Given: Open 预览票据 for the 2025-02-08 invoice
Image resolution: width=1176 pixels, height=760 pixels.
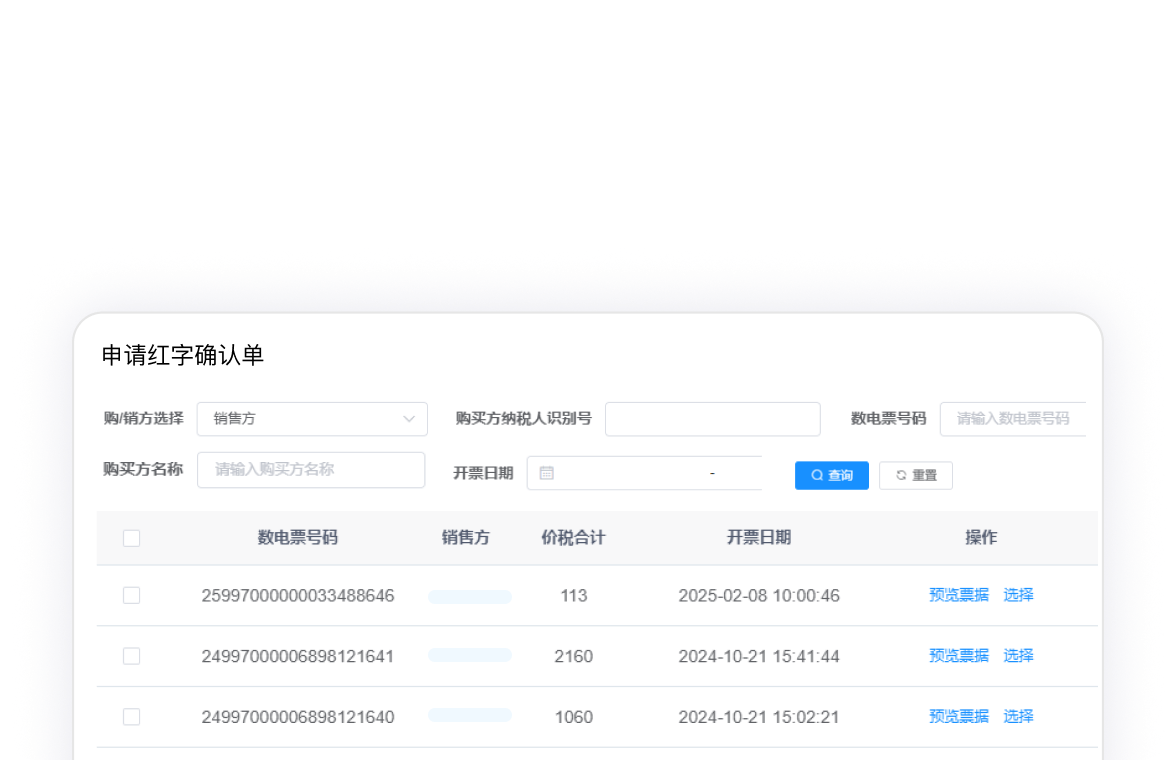Looking at the screenshot, I should (x=958, y=595).
